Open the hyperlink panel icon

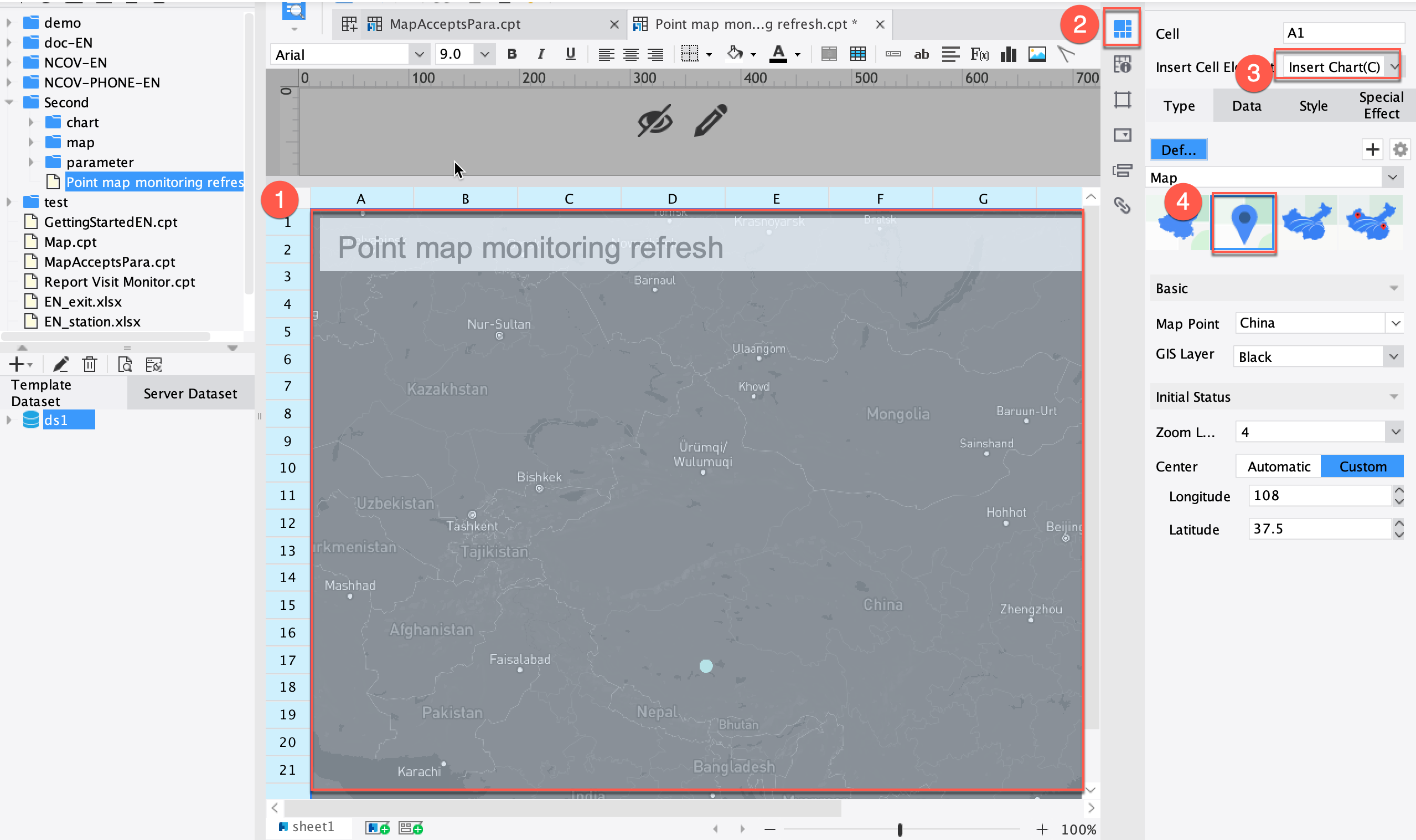pyautogui.click(x=1122, y=205)
